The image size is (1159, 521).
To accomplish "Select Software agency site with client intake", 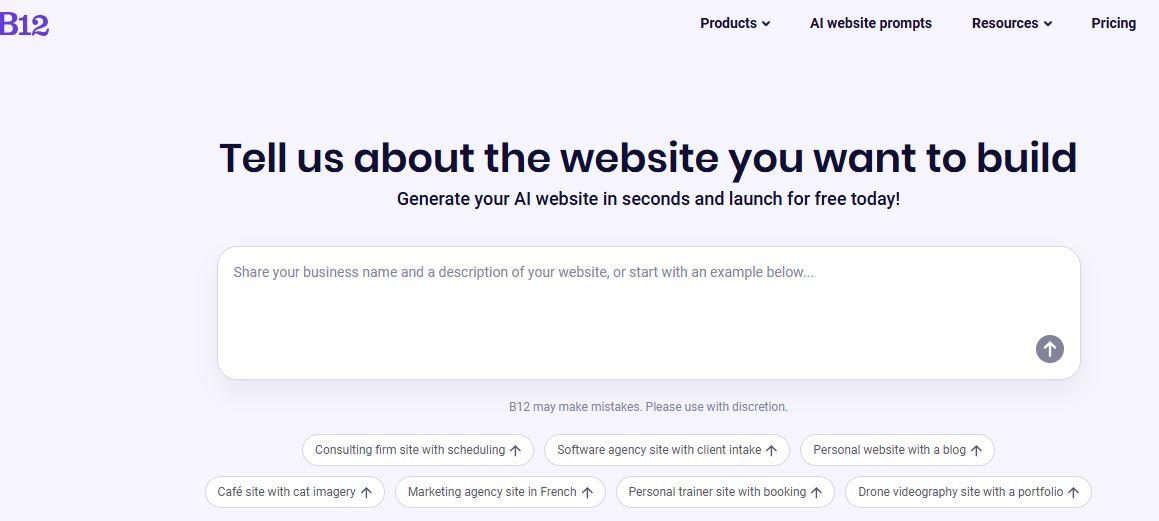I will pos(659,450).
